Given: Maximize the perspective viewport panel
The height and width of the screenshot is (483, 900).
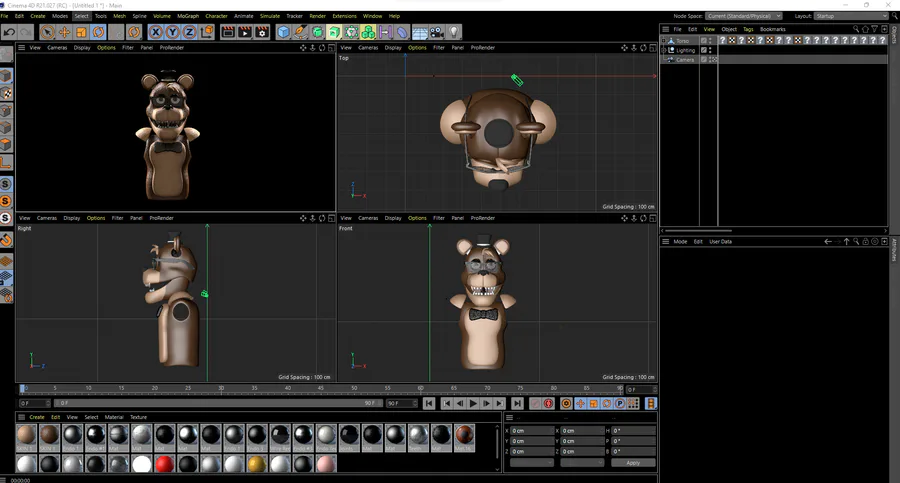Looking at the screenshot, I should coord(331,48).
